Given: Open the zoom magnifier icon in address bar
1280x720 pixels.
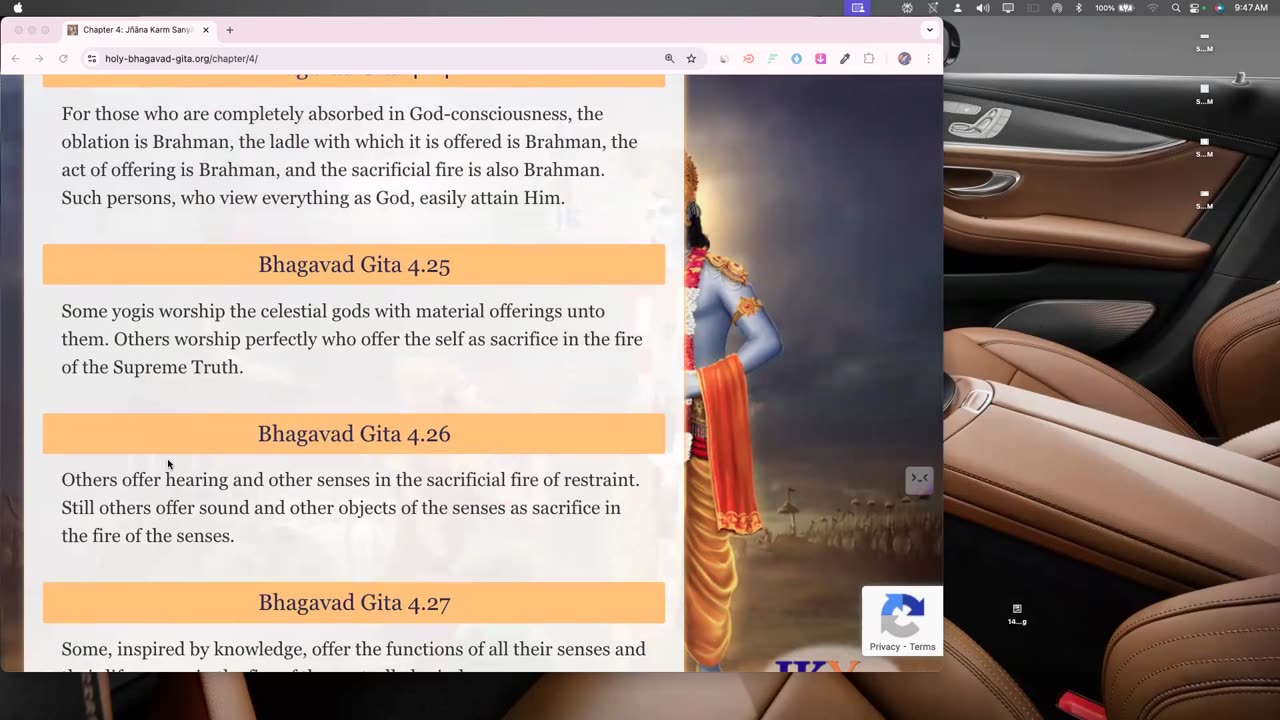Looking at the screenshot, I should tap(670, 59).
